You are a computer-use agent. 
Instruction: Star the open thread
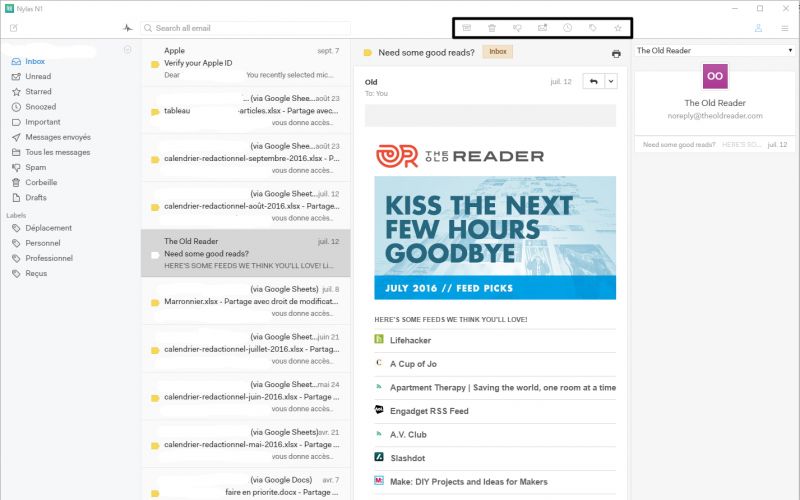tap(618, 28)
